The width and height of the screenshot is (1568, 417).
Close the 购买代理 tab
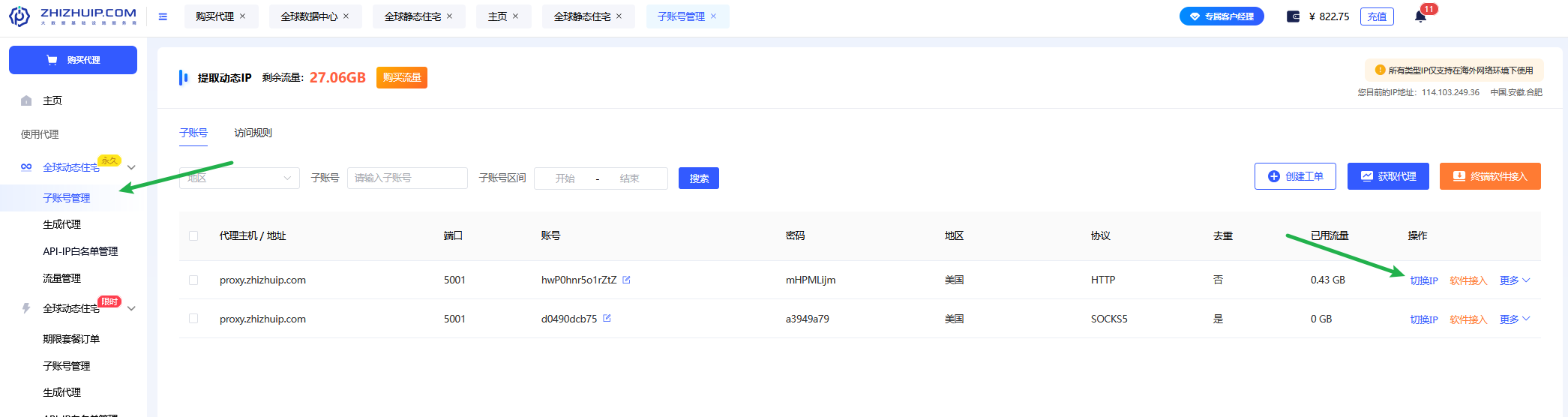[x=242, y=16]
